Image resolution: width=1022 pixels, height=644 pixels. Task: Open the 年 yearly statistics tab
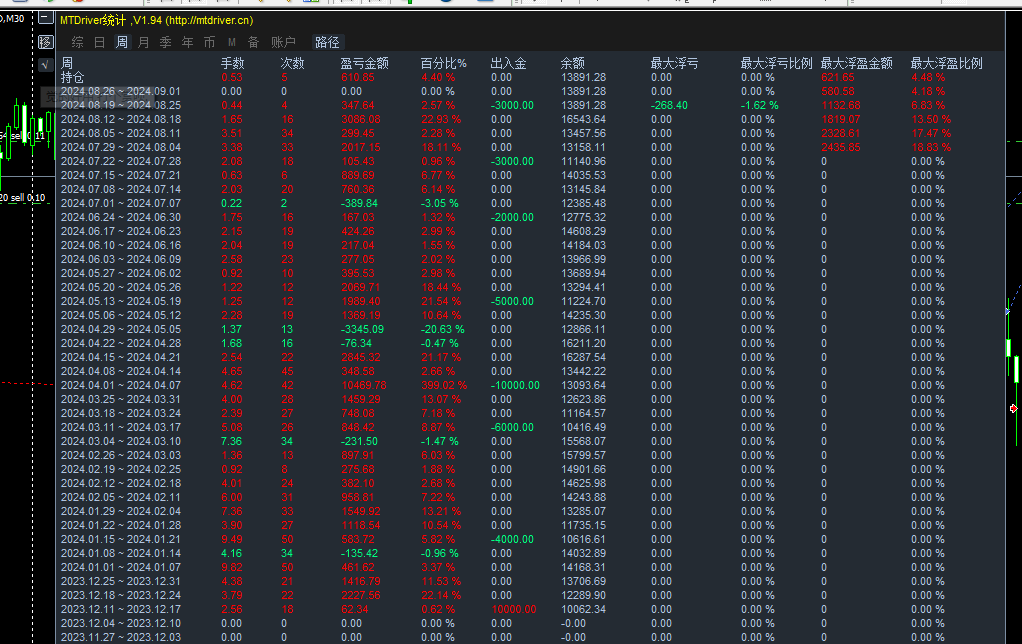pos(188,42)
